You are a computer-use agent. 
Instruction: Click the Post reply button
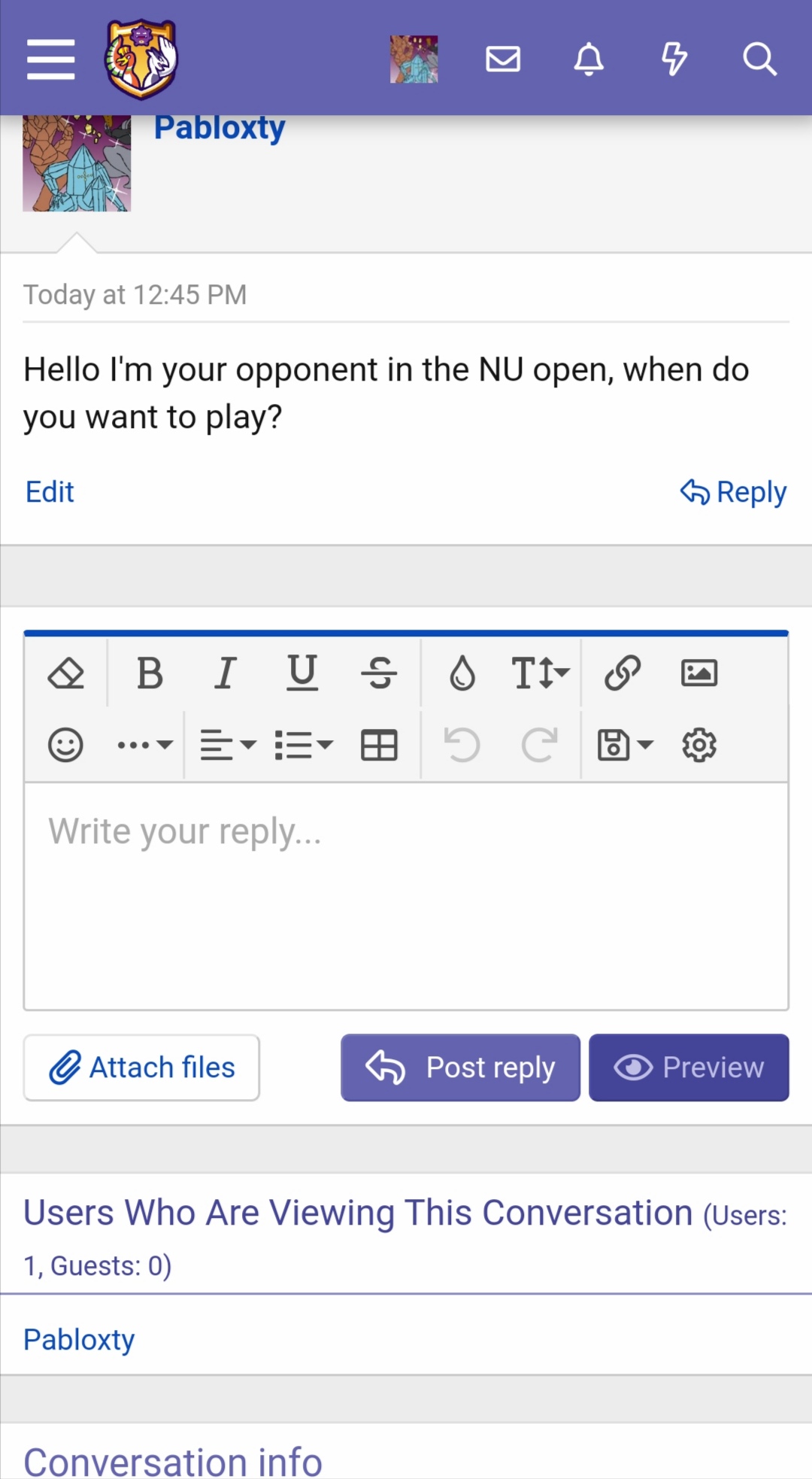coord(461,1067)
